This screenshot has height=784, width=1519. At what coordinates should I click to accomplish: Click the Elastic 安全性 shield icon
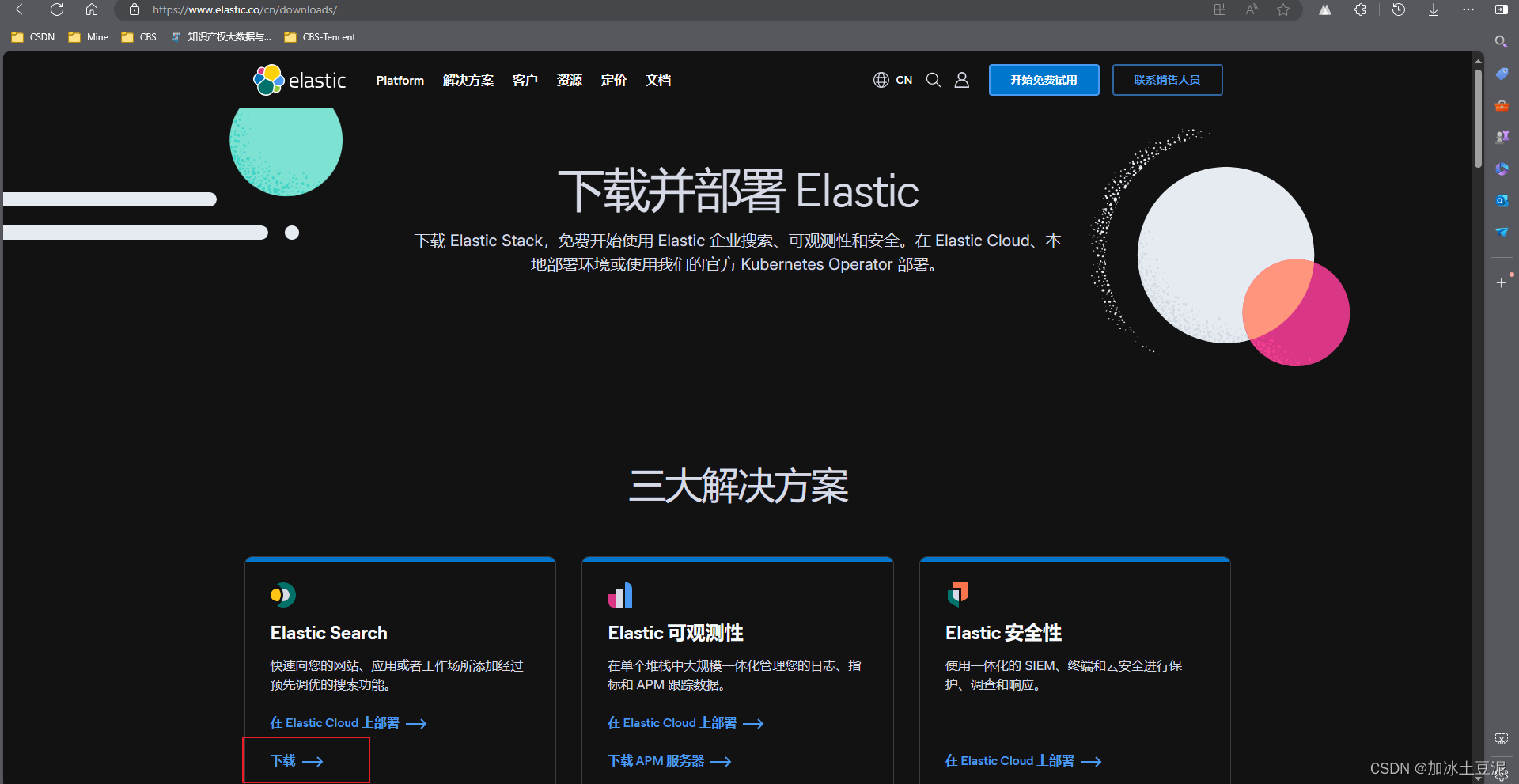[x=958, y=595]
